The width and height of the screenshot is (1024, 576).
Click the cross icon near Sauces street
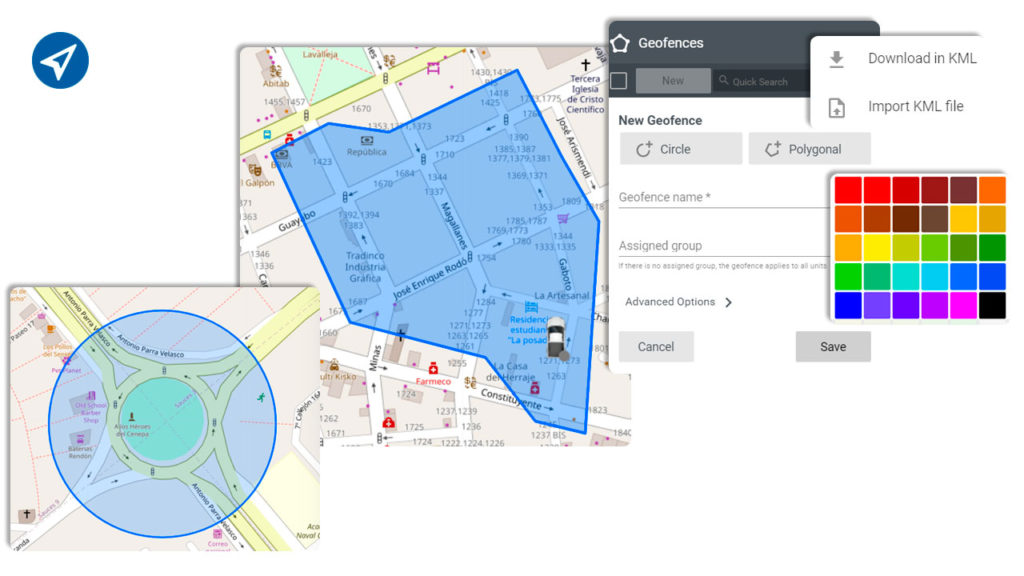pyautogui.click(x=27, y=515)
